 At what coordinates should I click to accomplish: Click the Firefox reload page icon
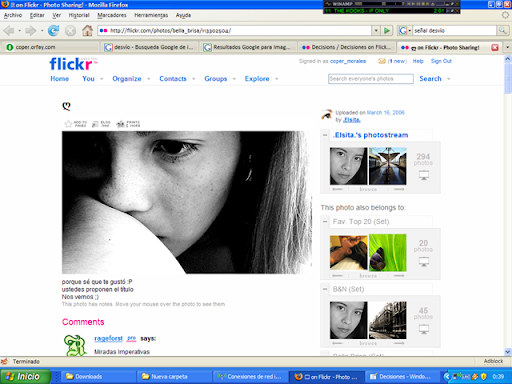click(x=53, y=31)
